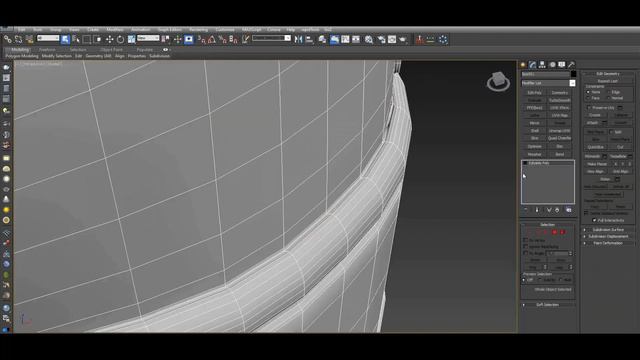Toggle the 3D Snaps icon
The width and height of the screenshot is (640, 360).
click(x=201, y=40)
